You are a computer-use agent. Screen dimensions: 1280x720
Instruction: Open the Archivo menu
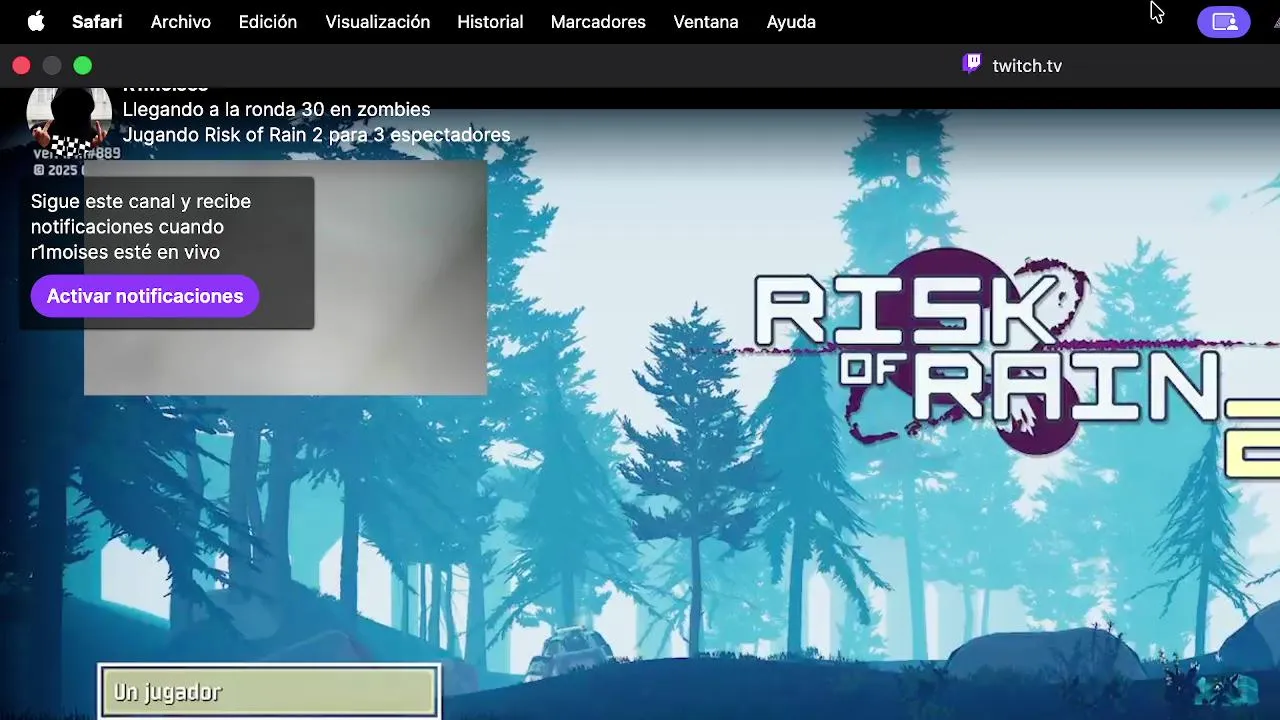tap(180, 21)
